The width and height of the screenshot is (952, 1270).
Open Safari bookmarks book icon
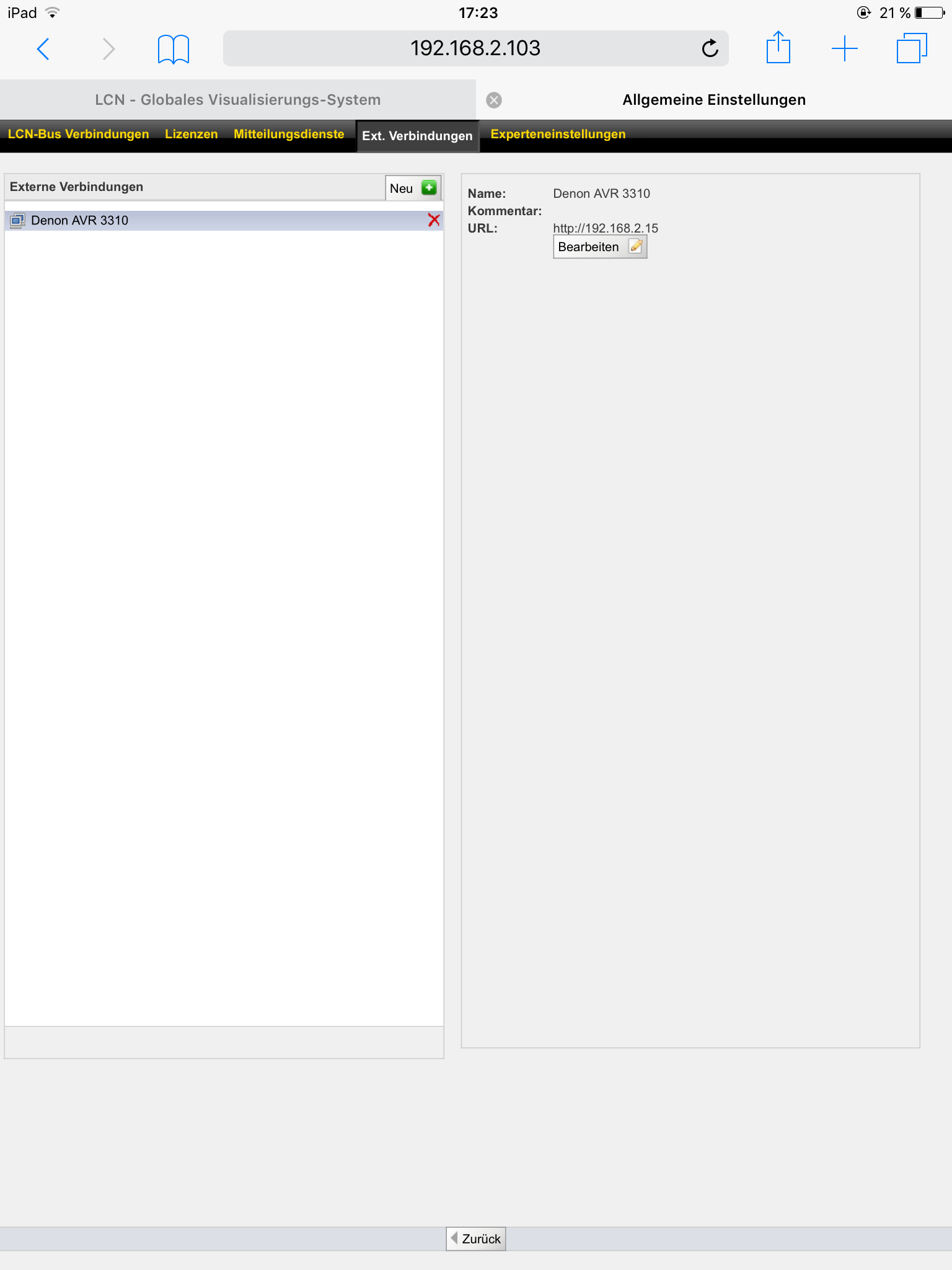point(173,49)
